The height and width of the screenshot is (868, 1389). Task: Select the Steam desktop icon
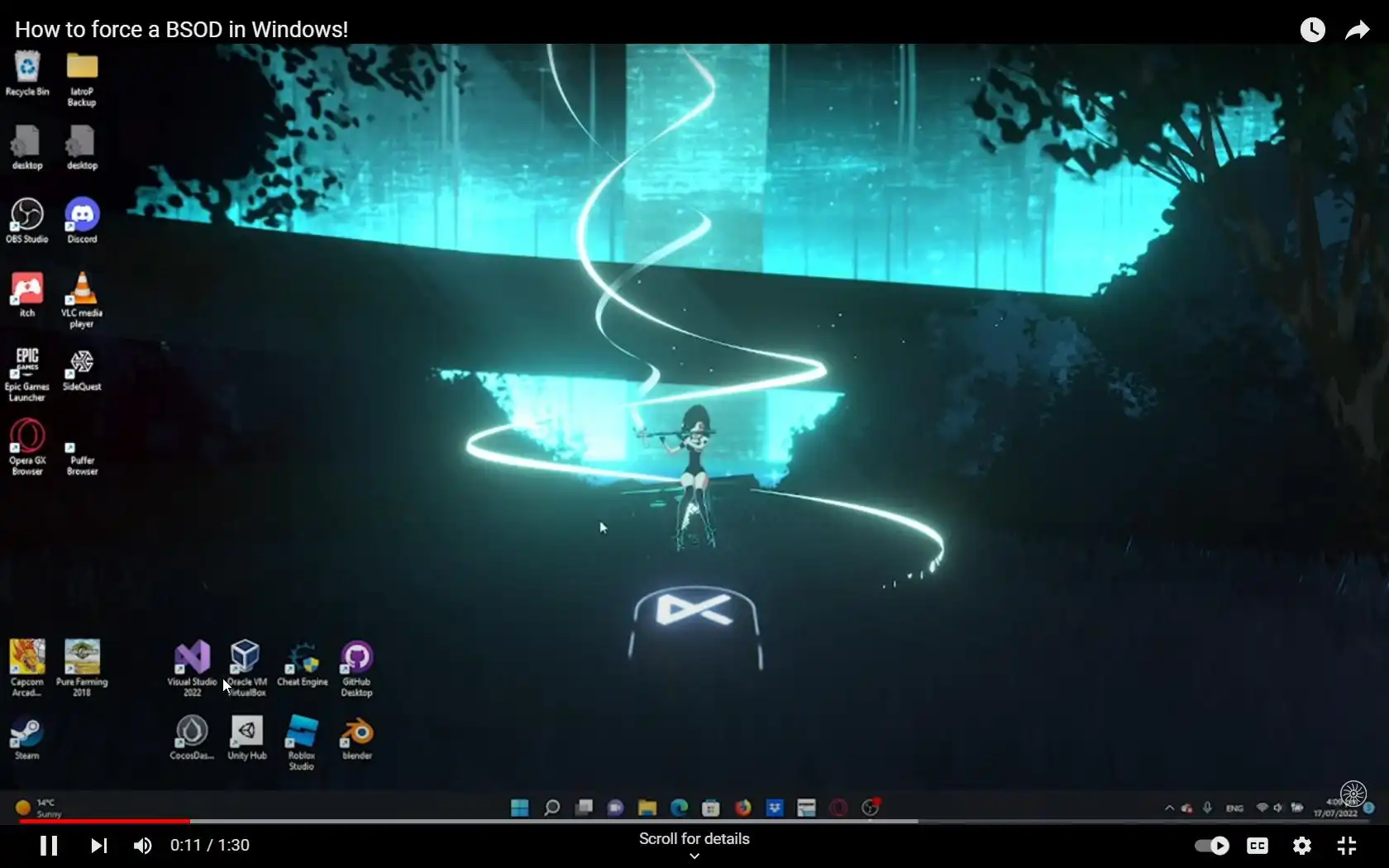[26, 739]
